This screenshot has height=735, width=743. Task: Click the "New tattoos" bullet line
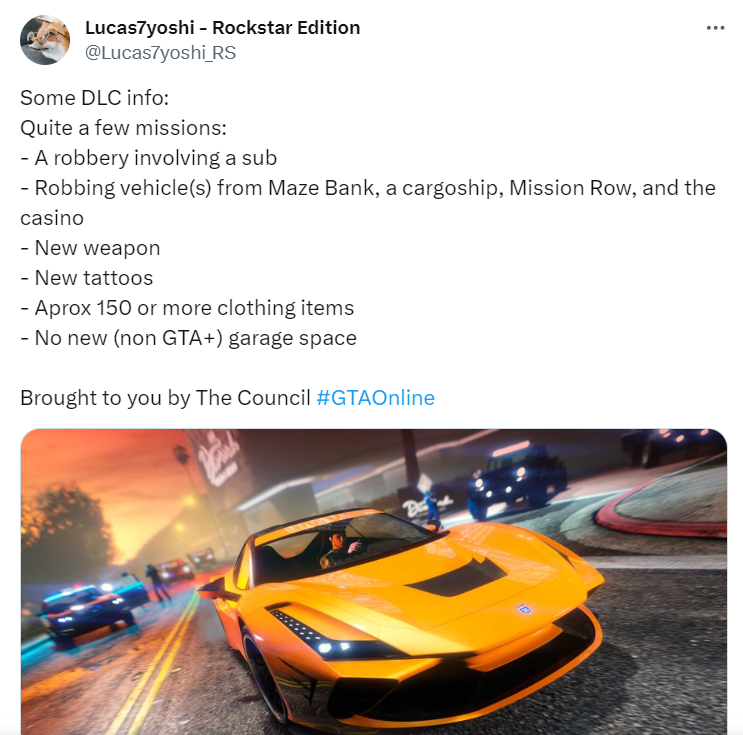87,278
